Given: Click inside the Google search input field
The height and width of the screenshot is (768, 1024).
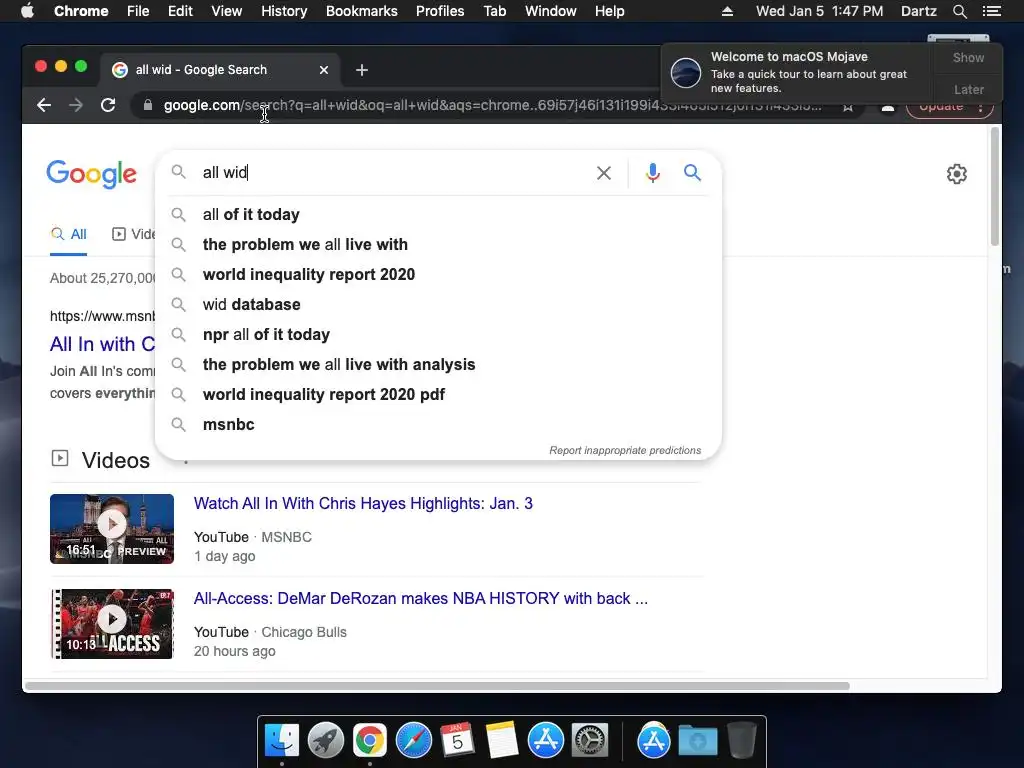Looking at the screenshot, I should 392,173.
